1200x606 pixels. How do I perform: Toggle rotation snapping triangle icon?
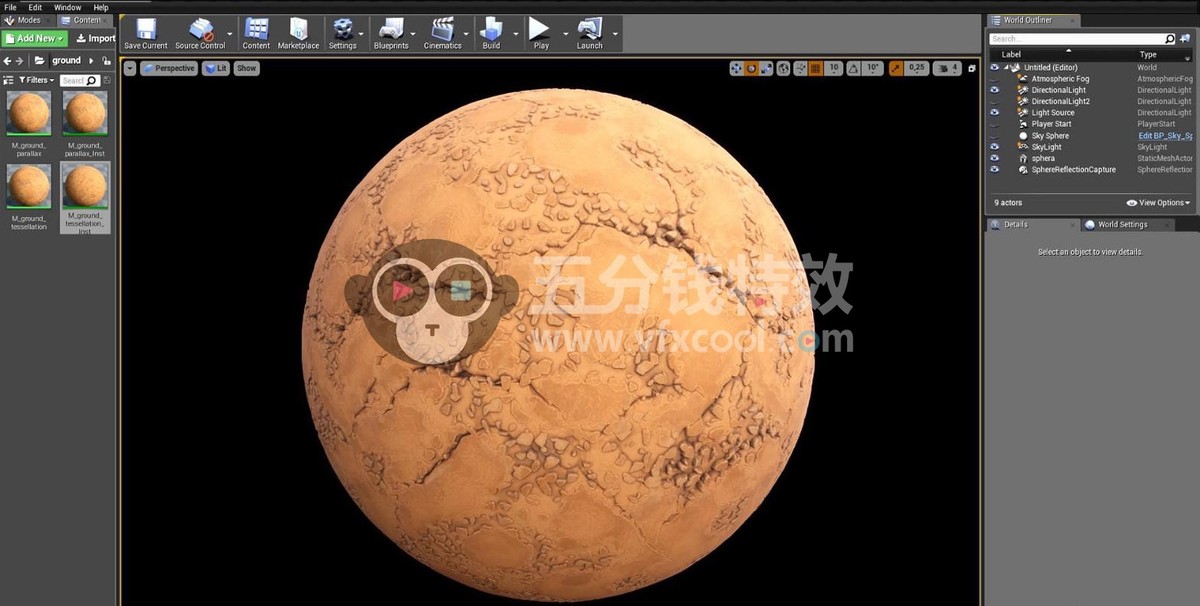point(853,68)
